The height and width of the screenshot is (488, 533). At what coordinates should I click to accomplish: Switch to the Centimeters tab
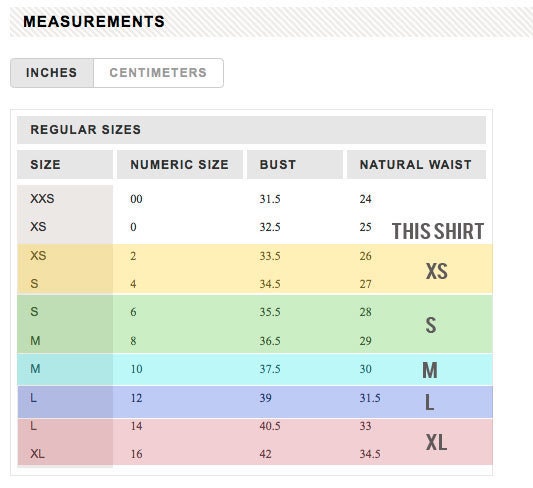[158, 73]
